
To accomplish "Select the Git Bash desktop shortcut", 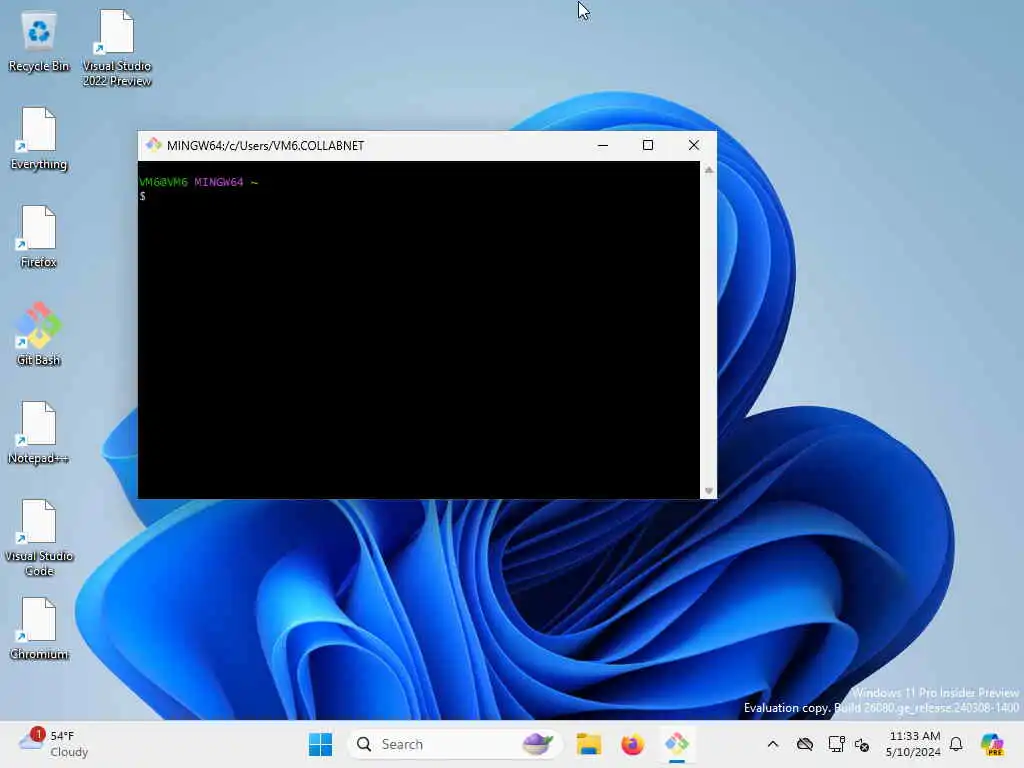I will pyautogui.click(x=39, y=334).
